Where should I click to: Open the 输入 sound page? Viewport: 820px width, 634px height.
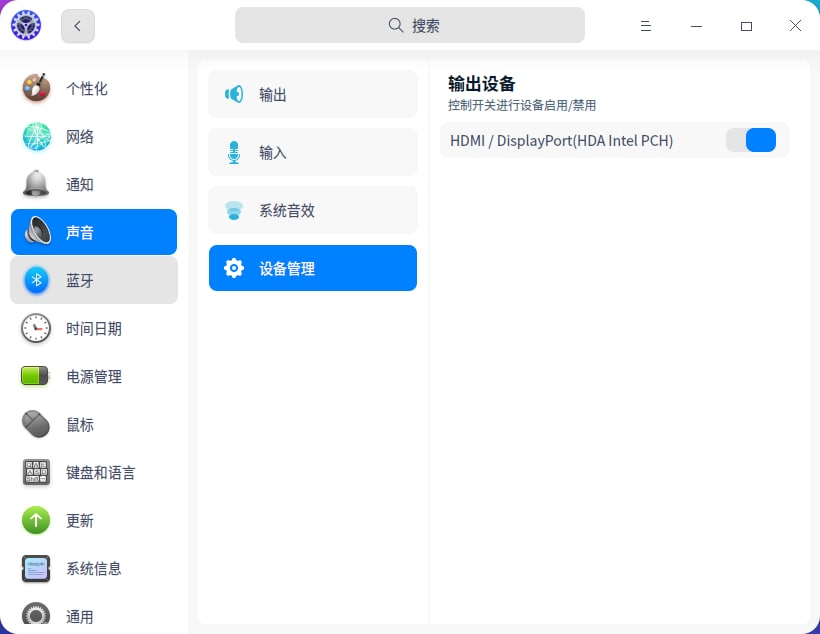click(313, 152)
